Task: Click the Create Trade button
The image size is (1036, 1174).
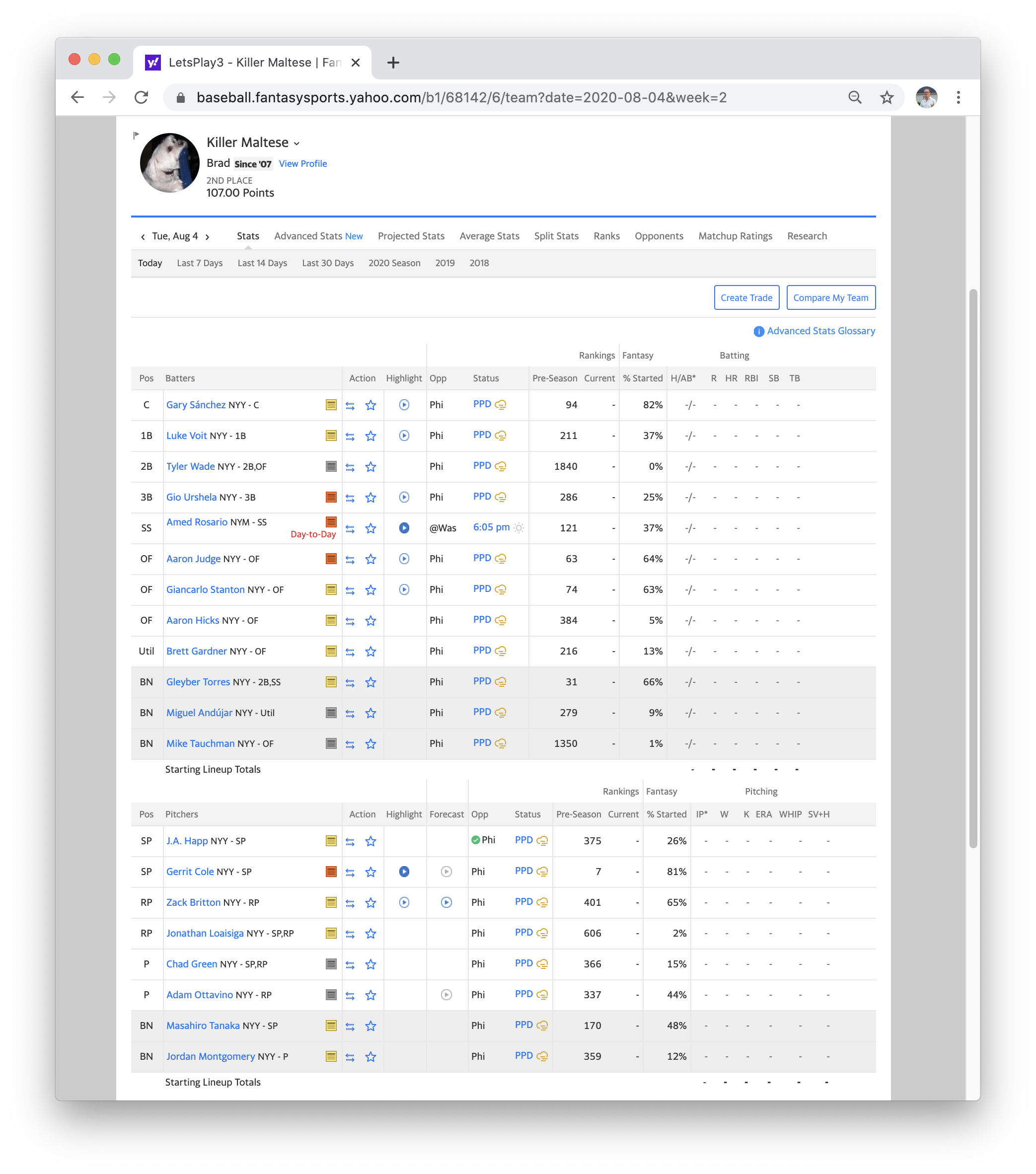Action: pyautogui.click(x=746, y=297)
